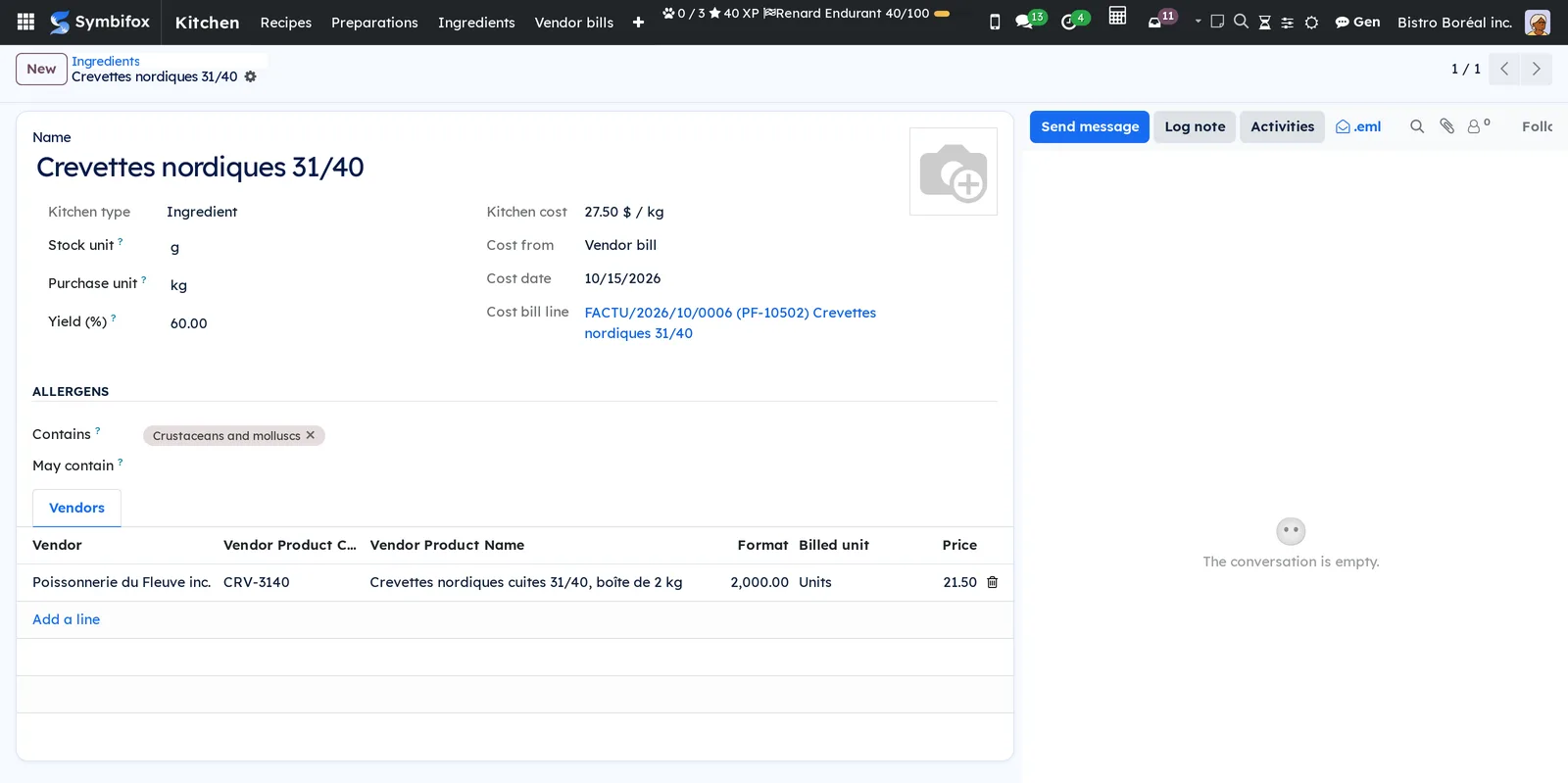1568x783 pixels.
Task: Open the activities clock icon with badge 4
Action: click(x=1074, y=21)
